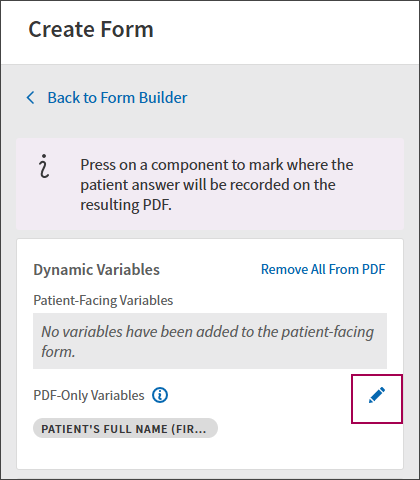Click the word 'form.' in placeholder message
Screen dimensions: 420x480
(x=58, y=352)
